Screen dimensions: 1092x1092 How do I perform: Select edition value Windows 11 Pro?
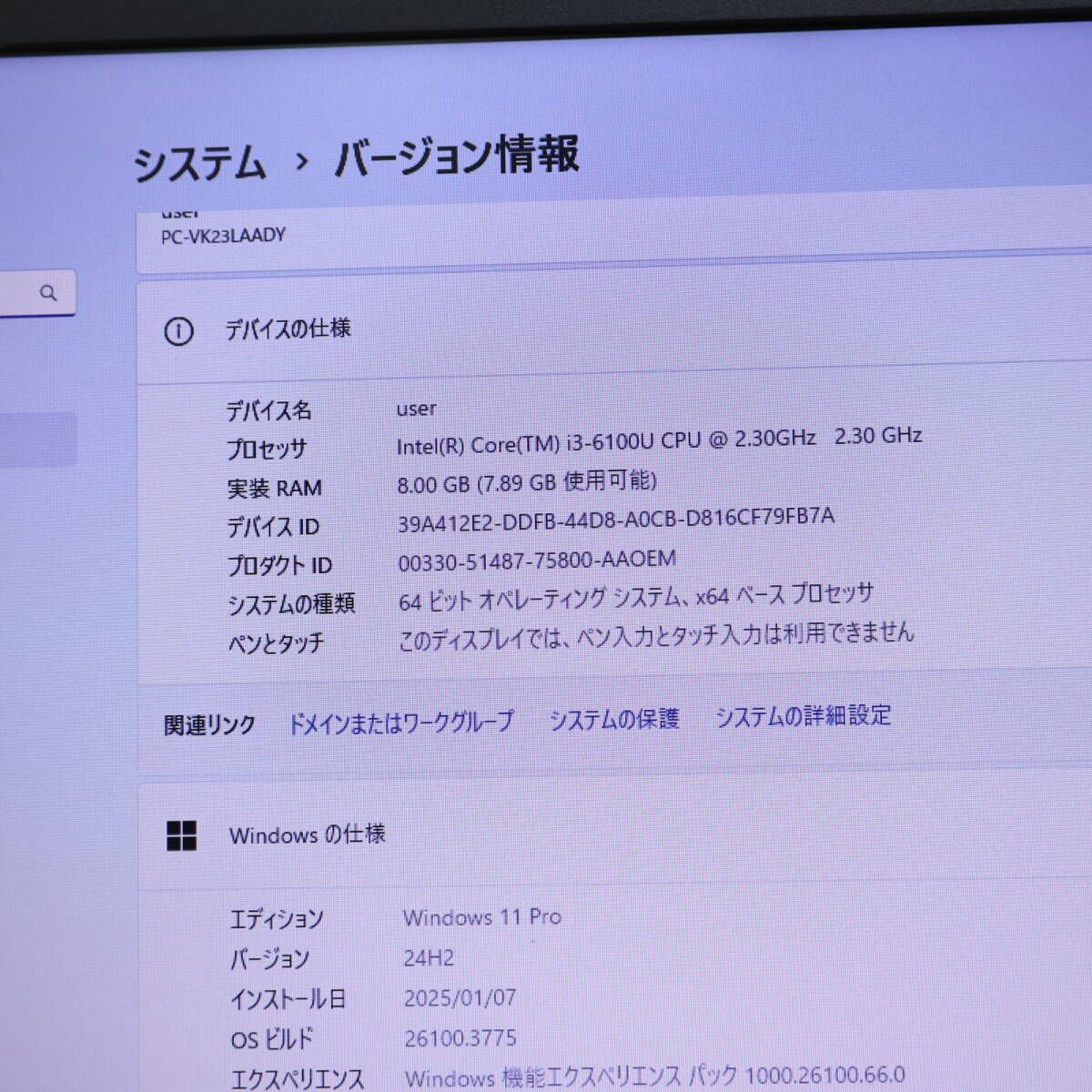(x=482, y=917)
